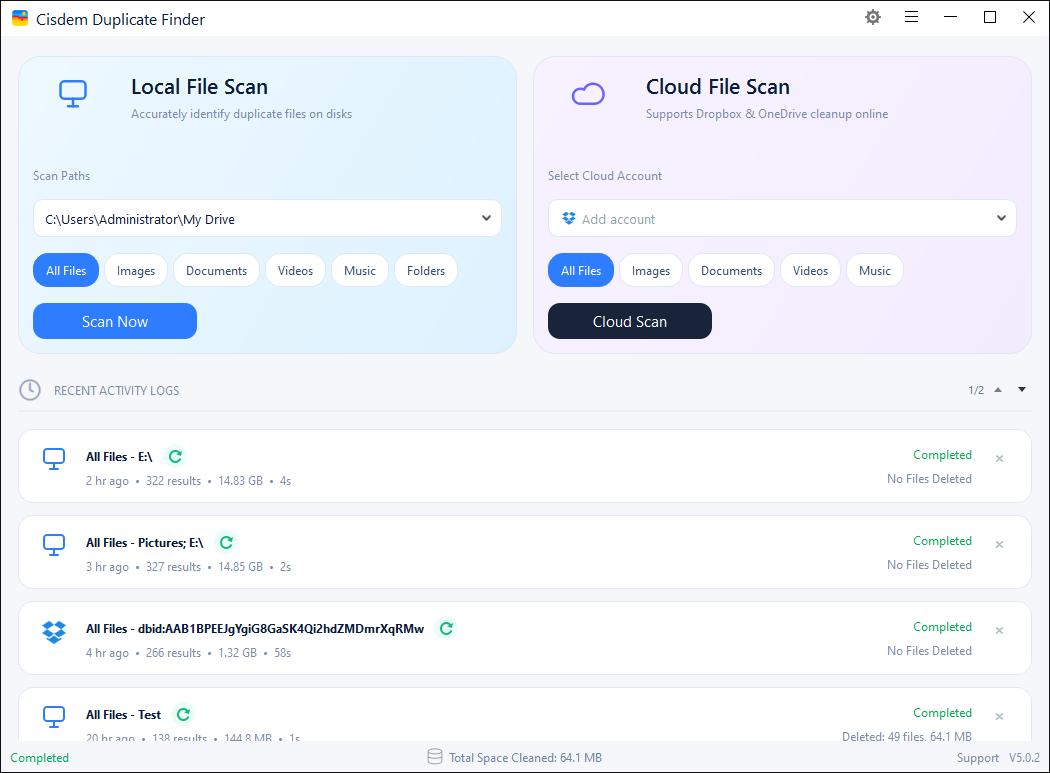Select Folders filter for local scan
This screenshot has height=773, width=1050.
(x=426, y=271)
